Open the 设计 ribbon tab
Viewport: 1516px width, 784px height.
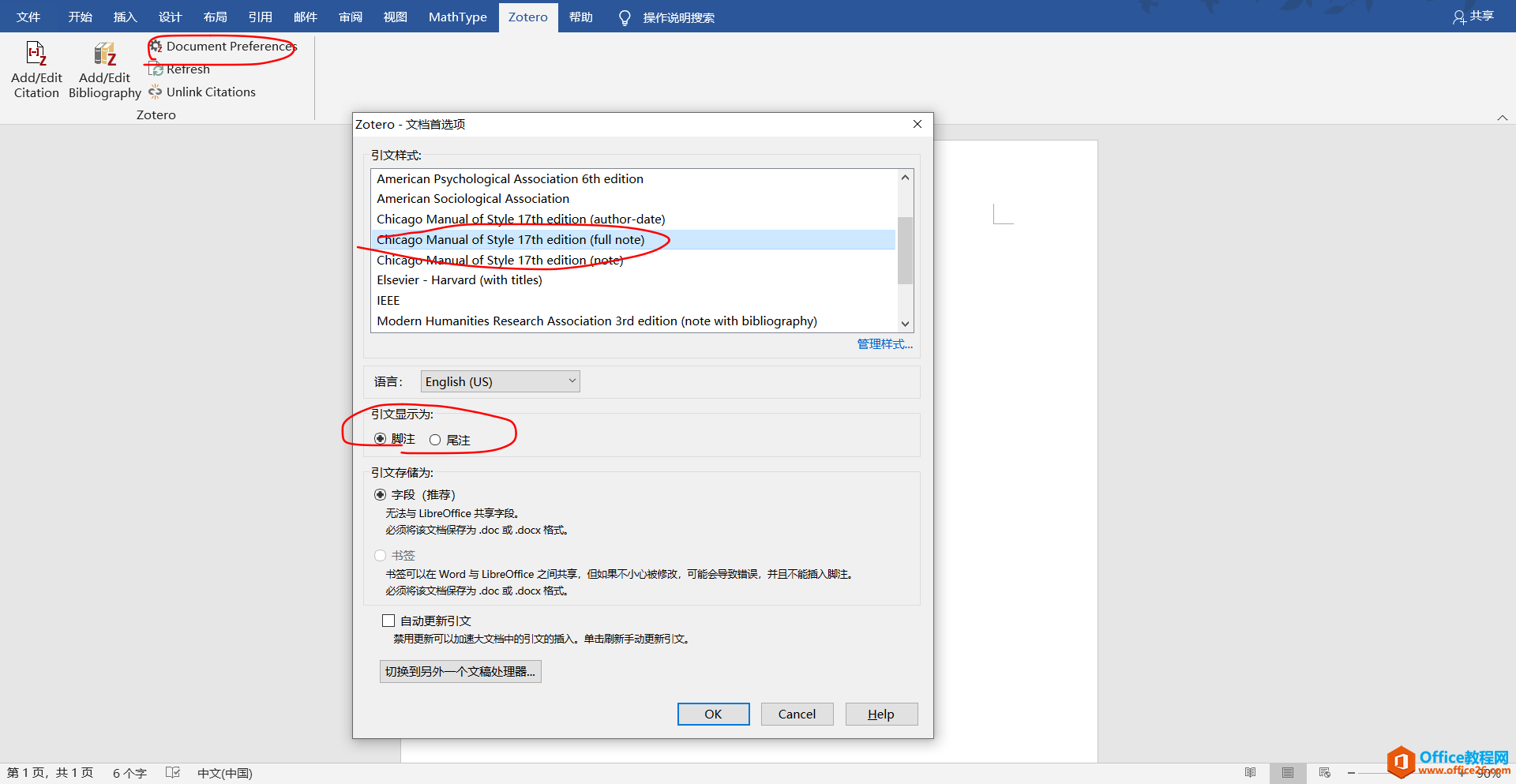coord(170,17)
